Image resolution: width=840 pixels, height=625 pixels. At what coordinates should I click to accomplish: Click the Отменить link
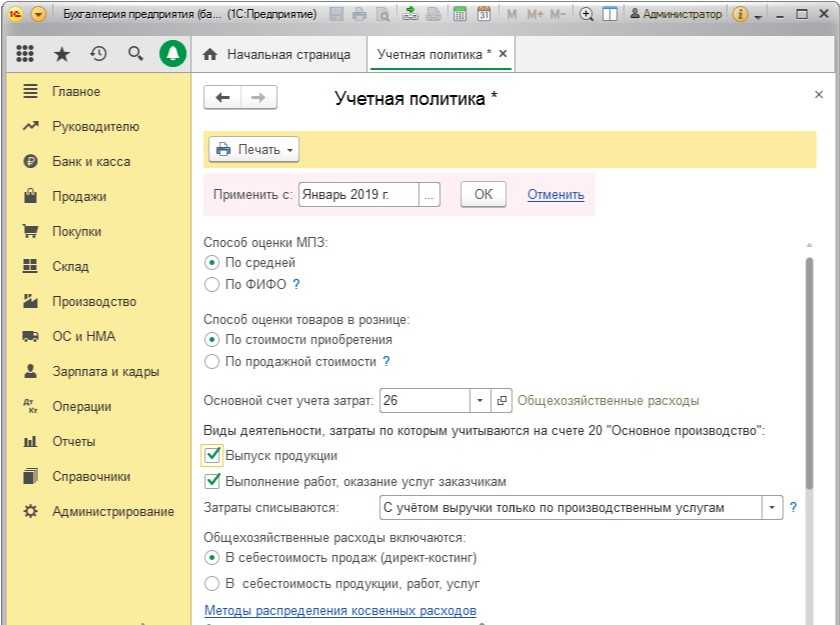pos(555,194)
